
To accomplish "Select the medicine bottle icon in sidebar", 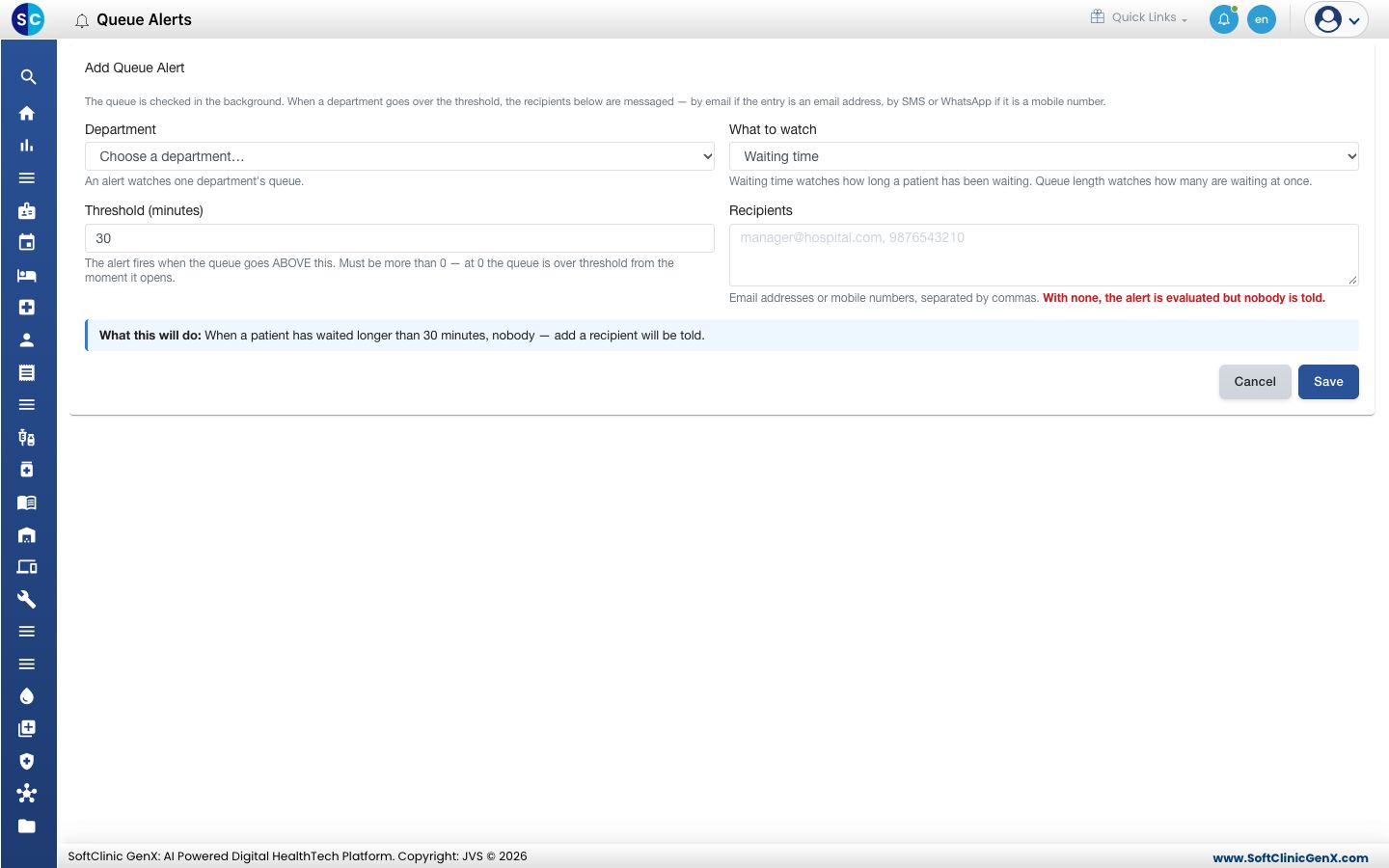I will [x=27, y=470].
